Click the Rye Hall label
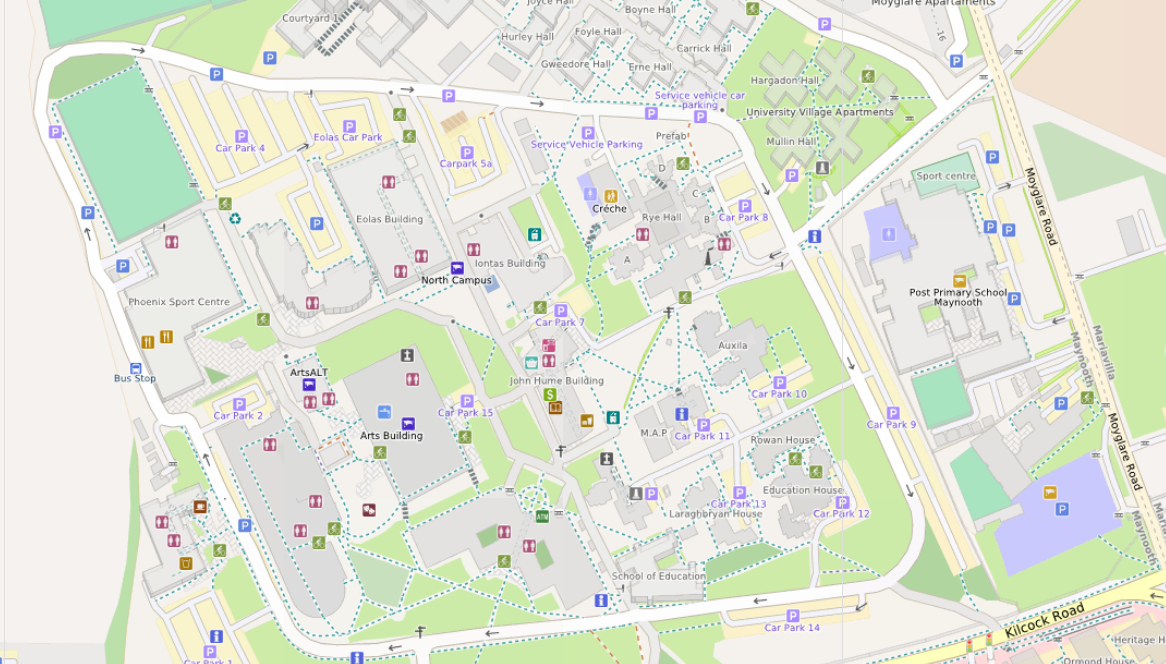The height and width of the screenshot is (664, 1166). pos(662,218)
